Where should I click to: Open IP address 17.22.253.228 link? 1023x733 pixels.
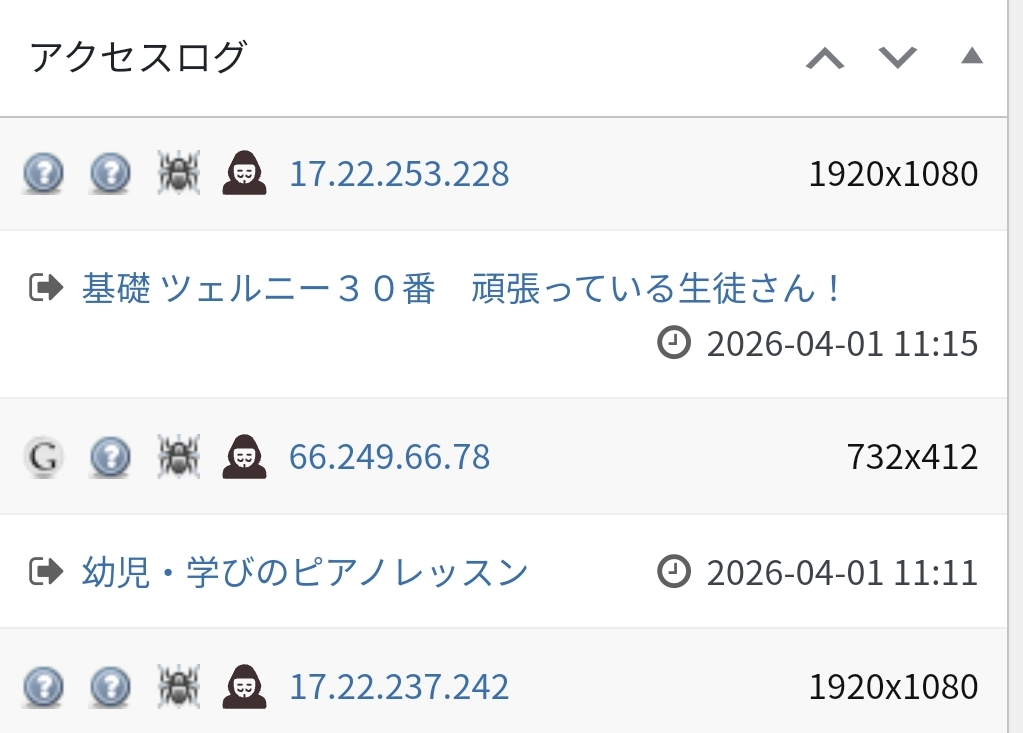(x=399, y=174)
